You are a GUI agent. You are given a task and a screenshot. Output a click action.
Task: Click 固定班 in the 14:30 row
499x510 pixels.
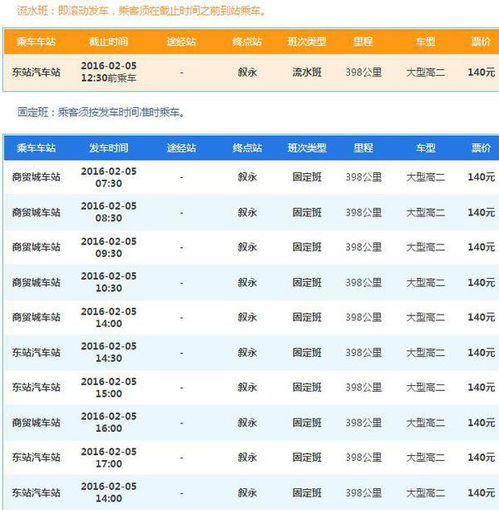point(307,353)
